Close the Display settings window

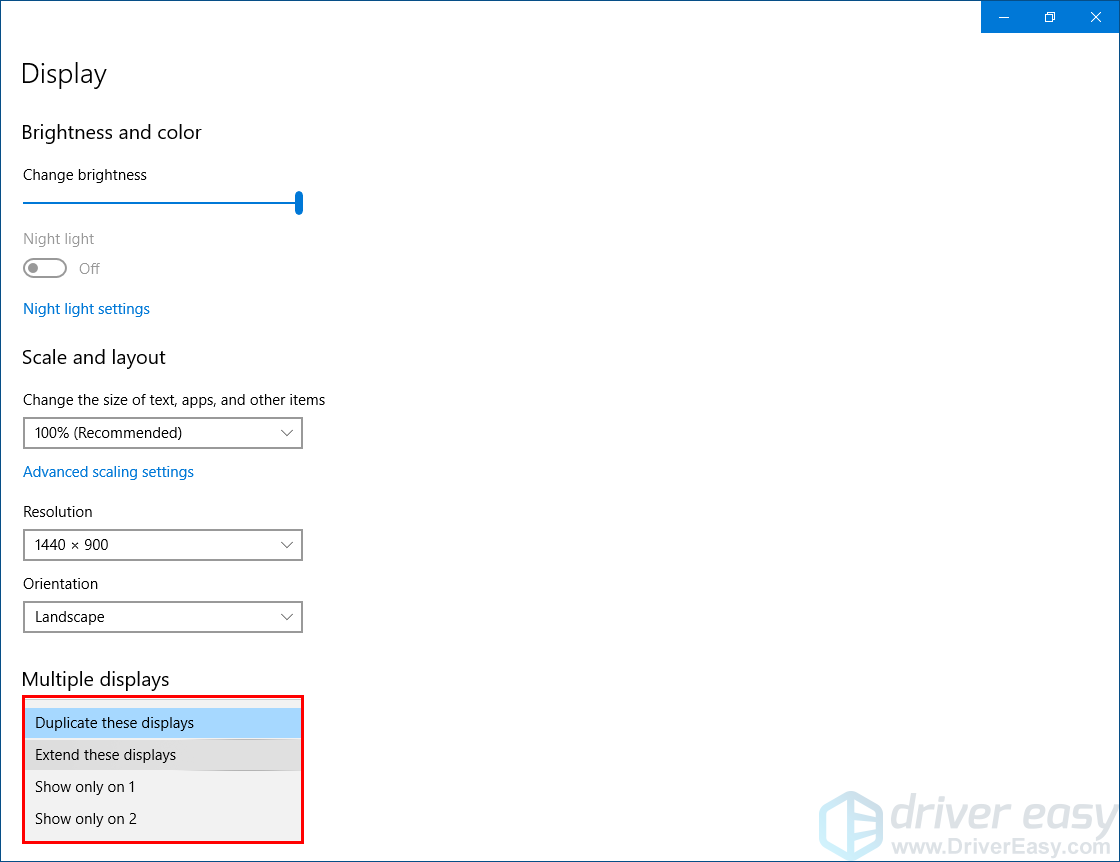[x=1096, y=17]
